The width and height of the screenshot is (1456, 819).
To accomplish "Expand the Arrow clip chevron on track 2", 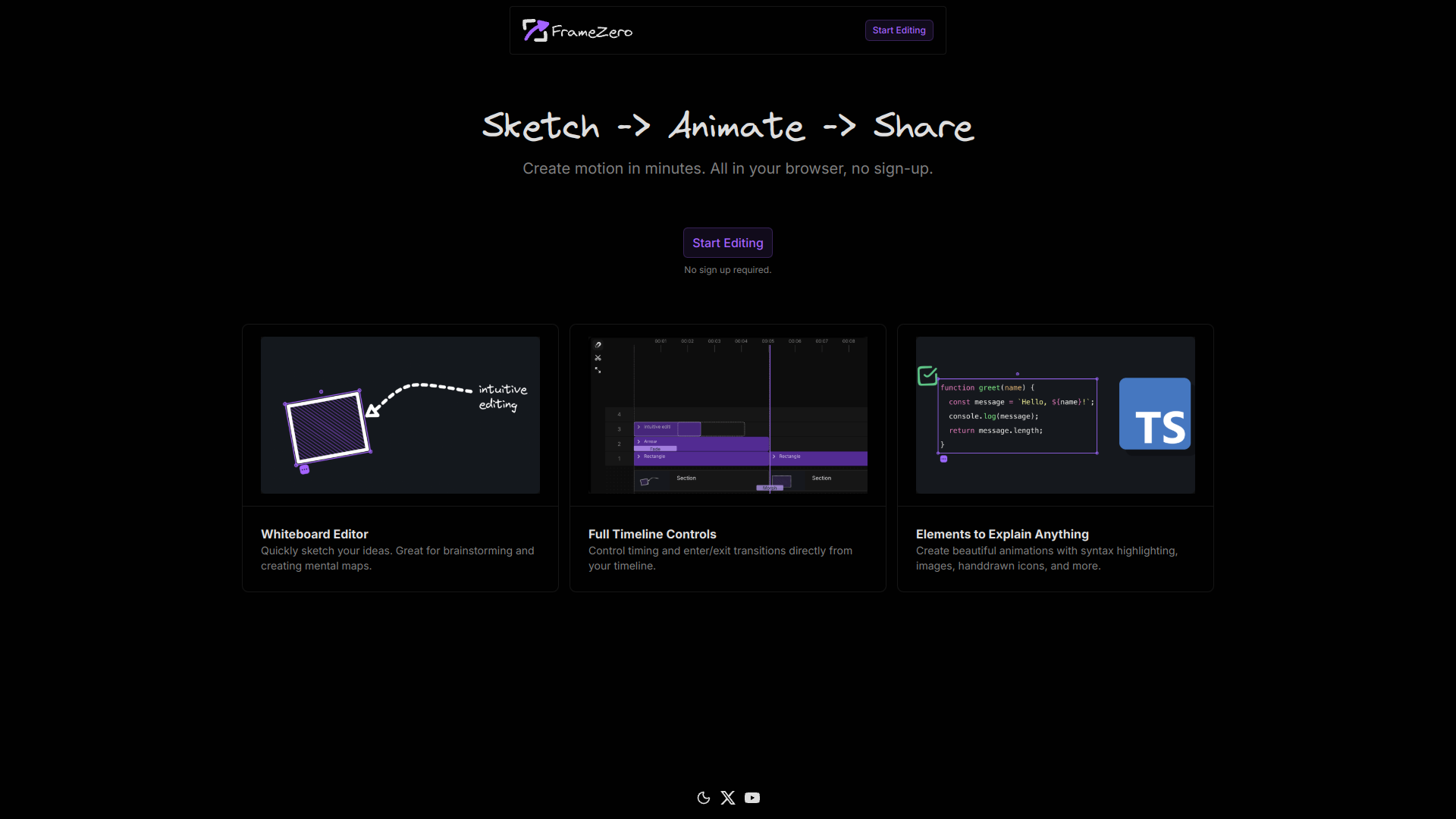I will click(x=639, y=441).
